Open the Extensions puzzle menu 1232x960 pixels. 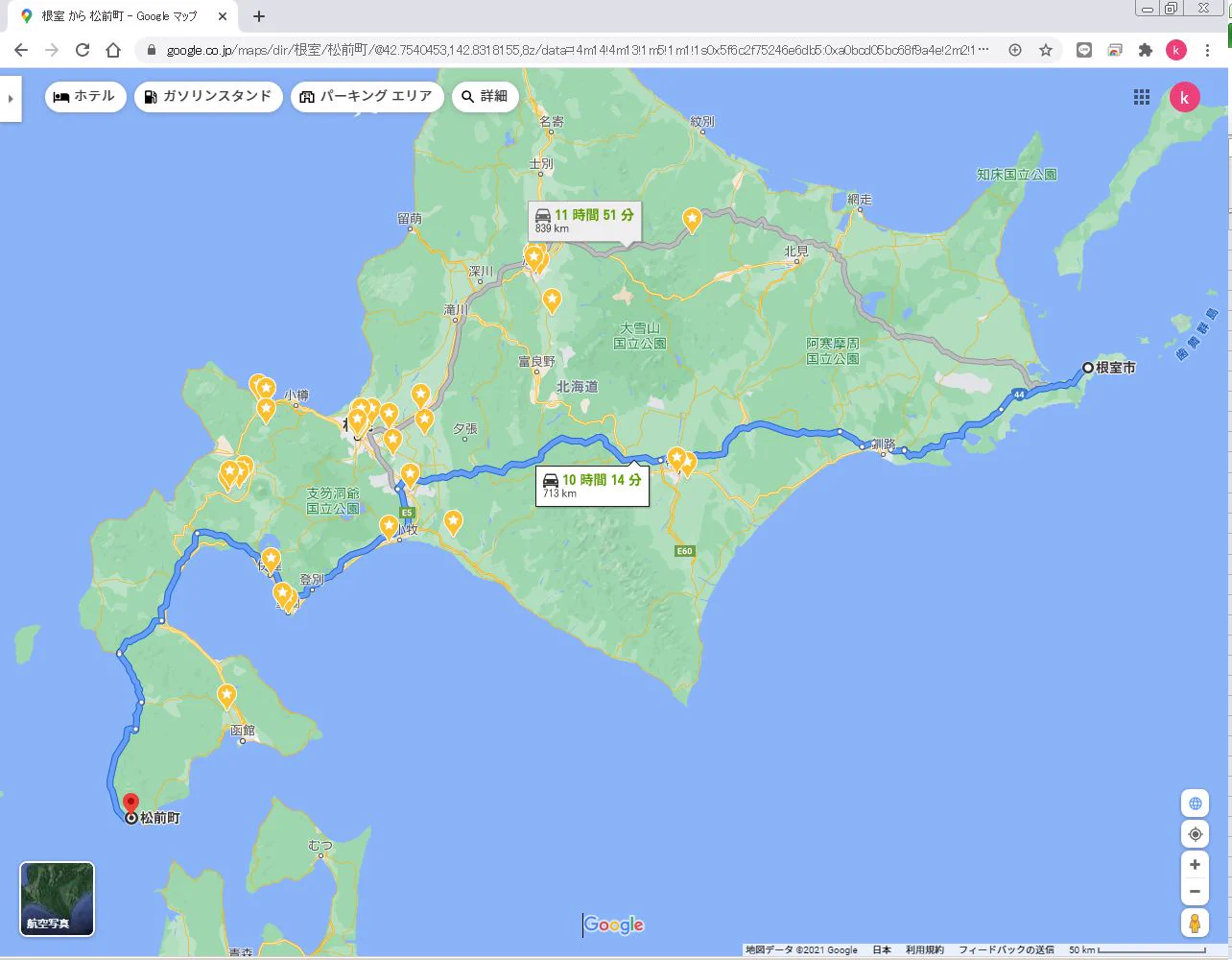[1146, 50]
